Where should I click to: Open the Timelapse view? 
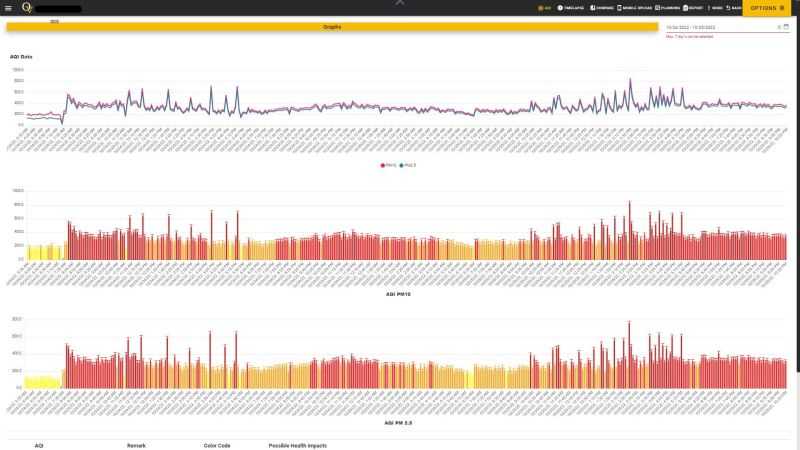(571, 8)
